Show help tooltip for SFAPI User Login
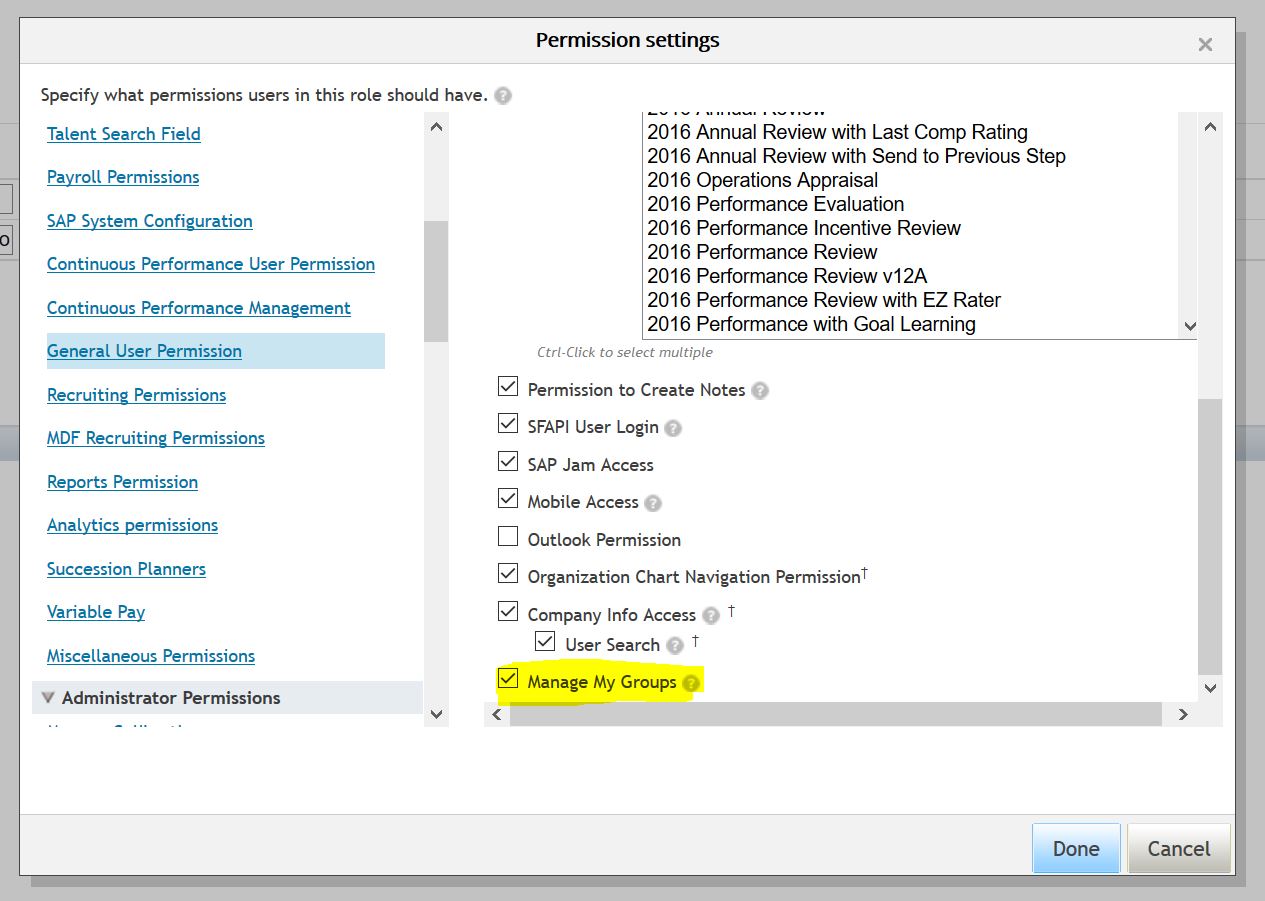This screenshot has width=1265, height=901. 673,428
